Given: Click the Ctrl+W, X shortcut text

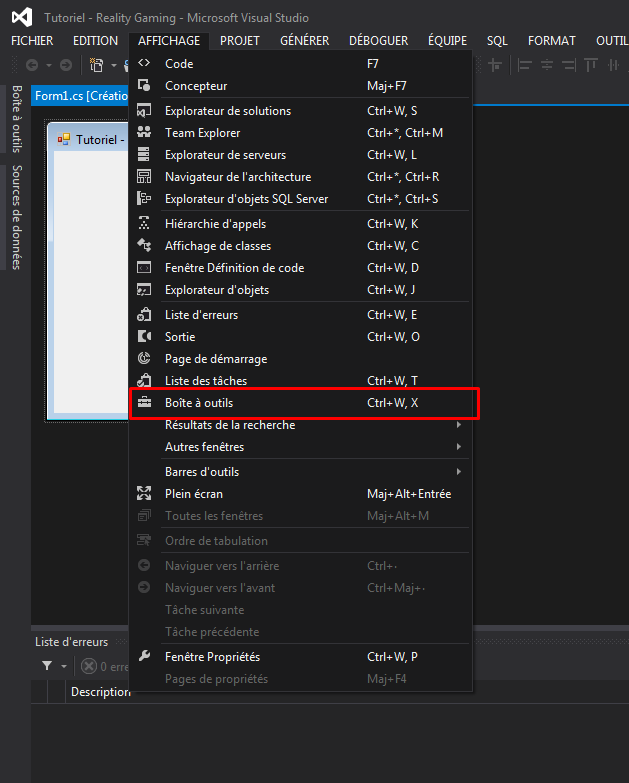Looking at the screenshot, I should (x=392, y=402).
